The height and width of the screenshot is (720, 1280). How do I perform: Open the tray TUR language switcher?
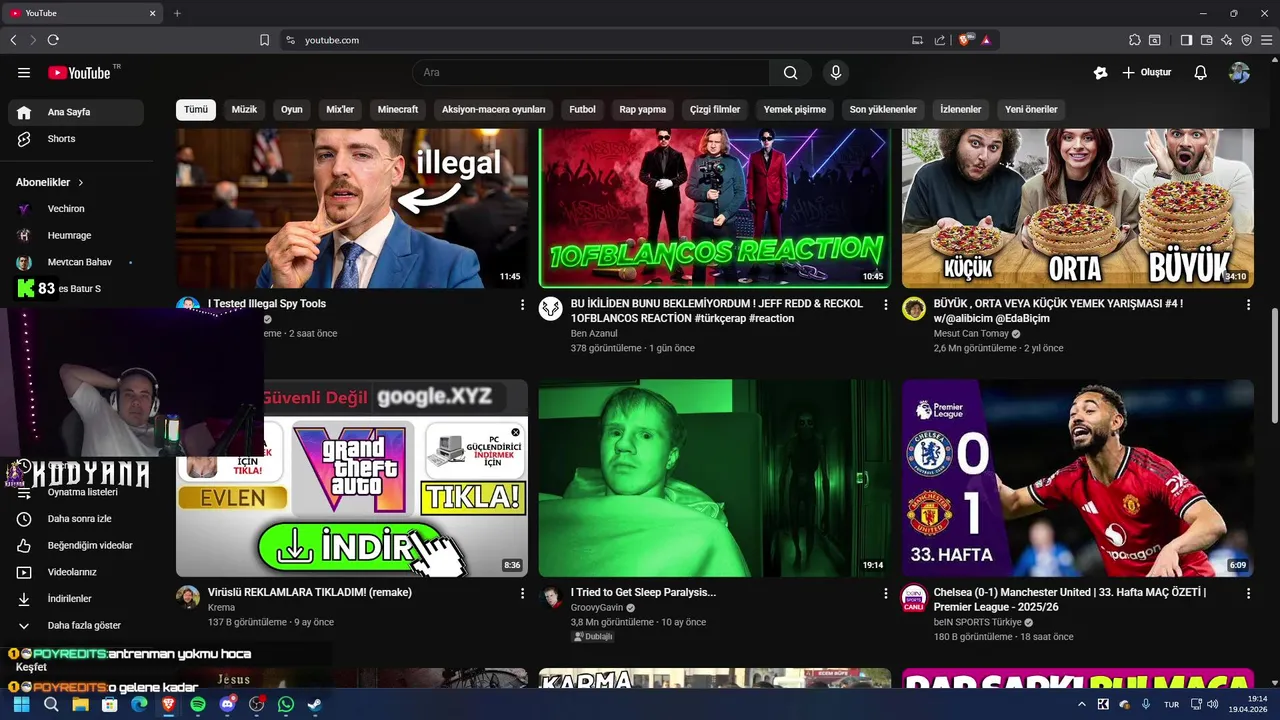[x=1171, y=704]
